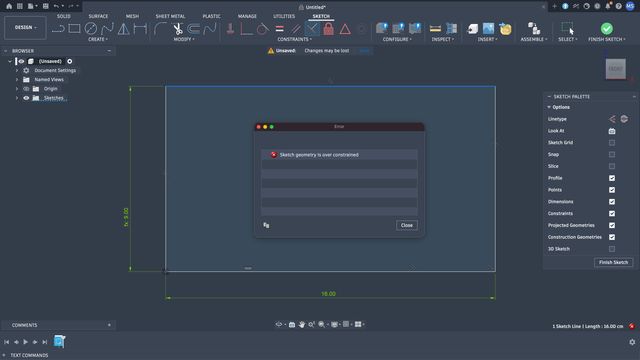Click the Assemble components icon
Viewport: 640px width, 360px height.
533,29
